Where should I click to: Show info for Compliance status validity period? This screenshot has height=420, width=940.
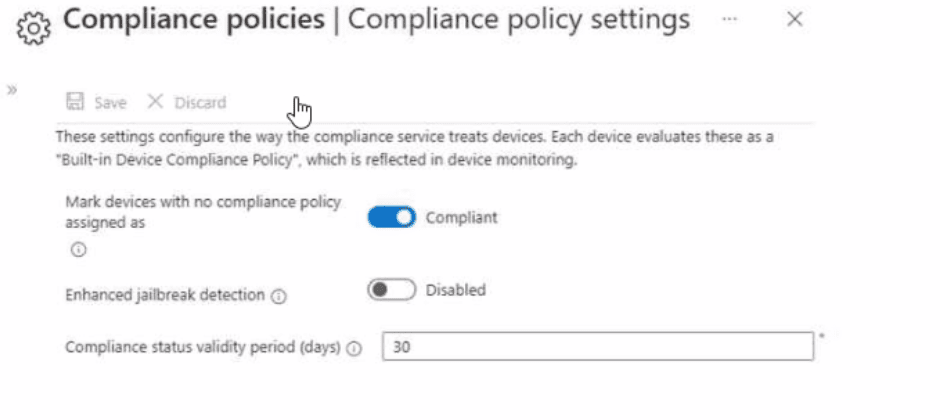point(355,348)
